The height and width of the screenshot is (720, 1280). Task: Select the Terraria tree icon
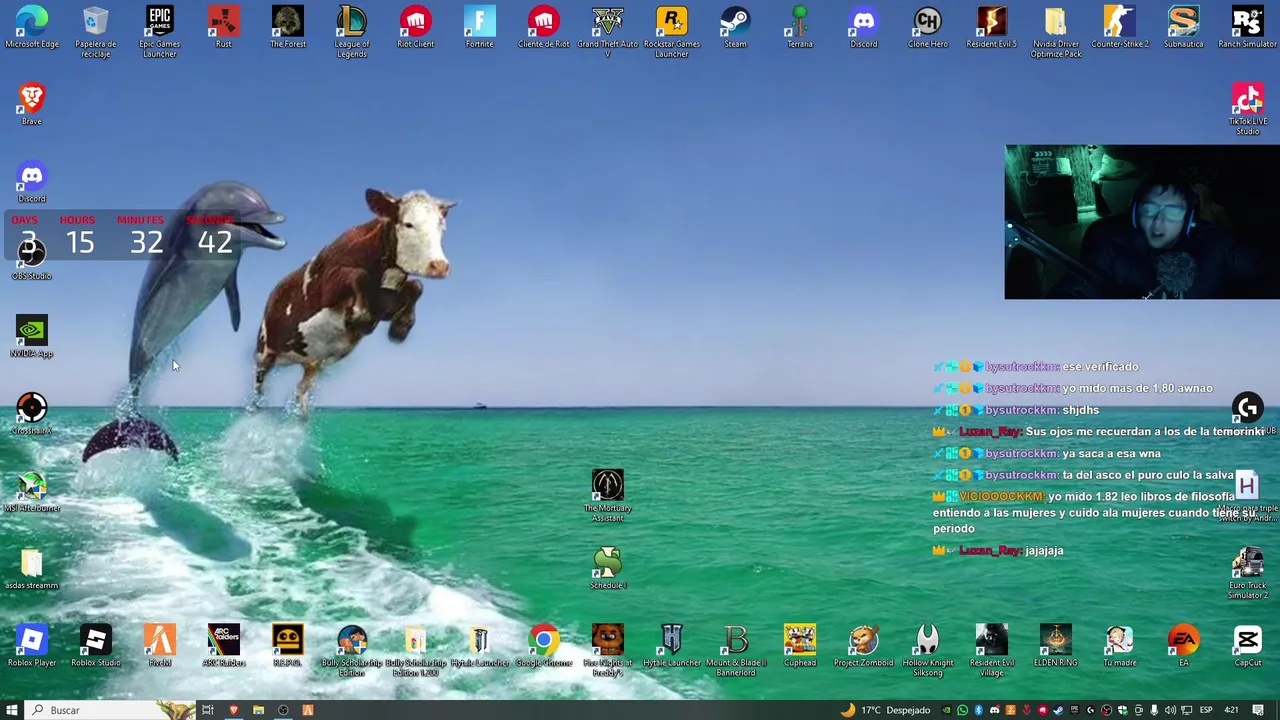[800, 28]
